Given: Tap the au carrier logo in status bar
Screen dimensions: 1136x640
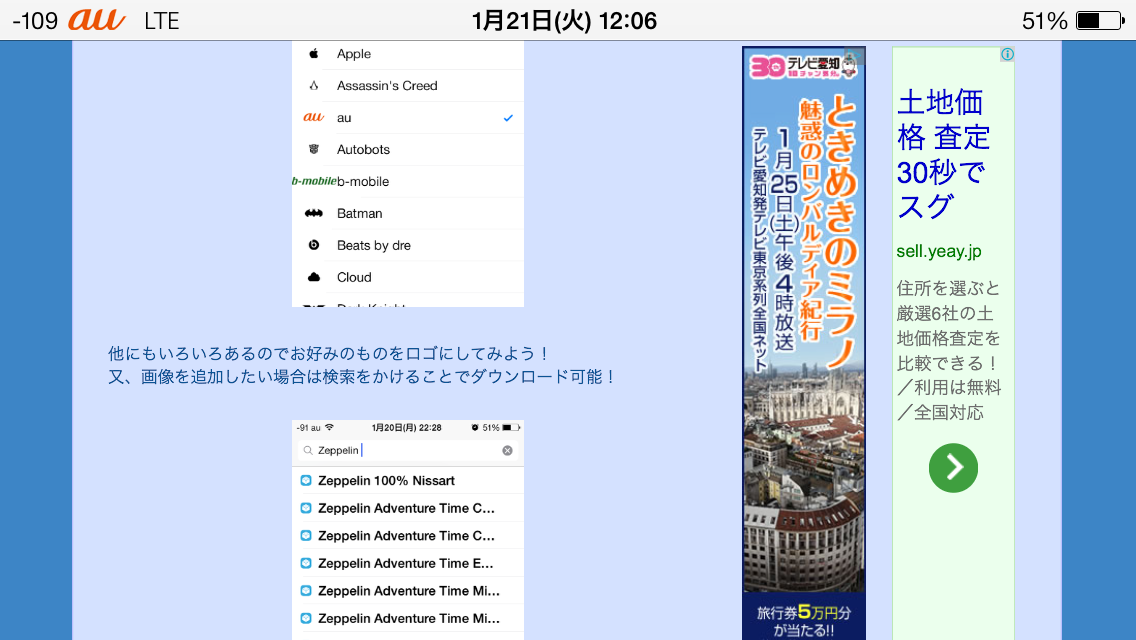Looking at the screenshot, I should coord(96,20).
